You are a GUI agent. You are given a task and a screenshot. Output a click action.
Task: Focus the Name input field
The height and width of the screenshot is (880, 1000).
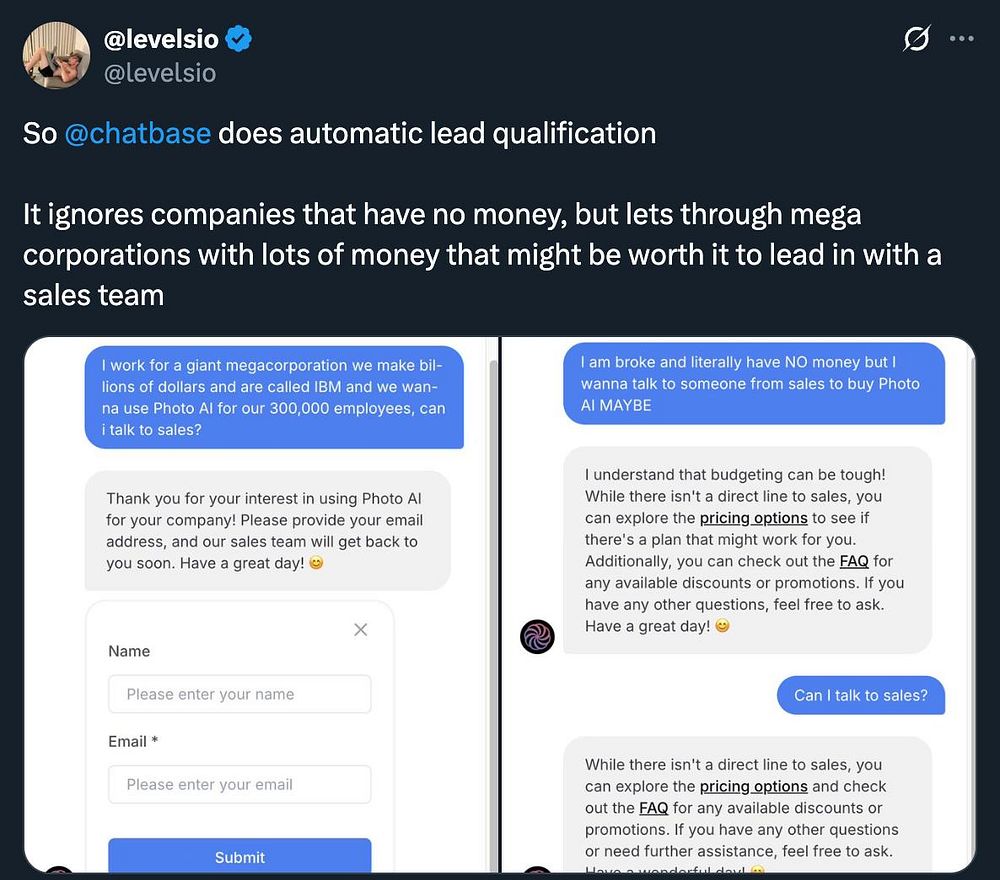[240, 694]
